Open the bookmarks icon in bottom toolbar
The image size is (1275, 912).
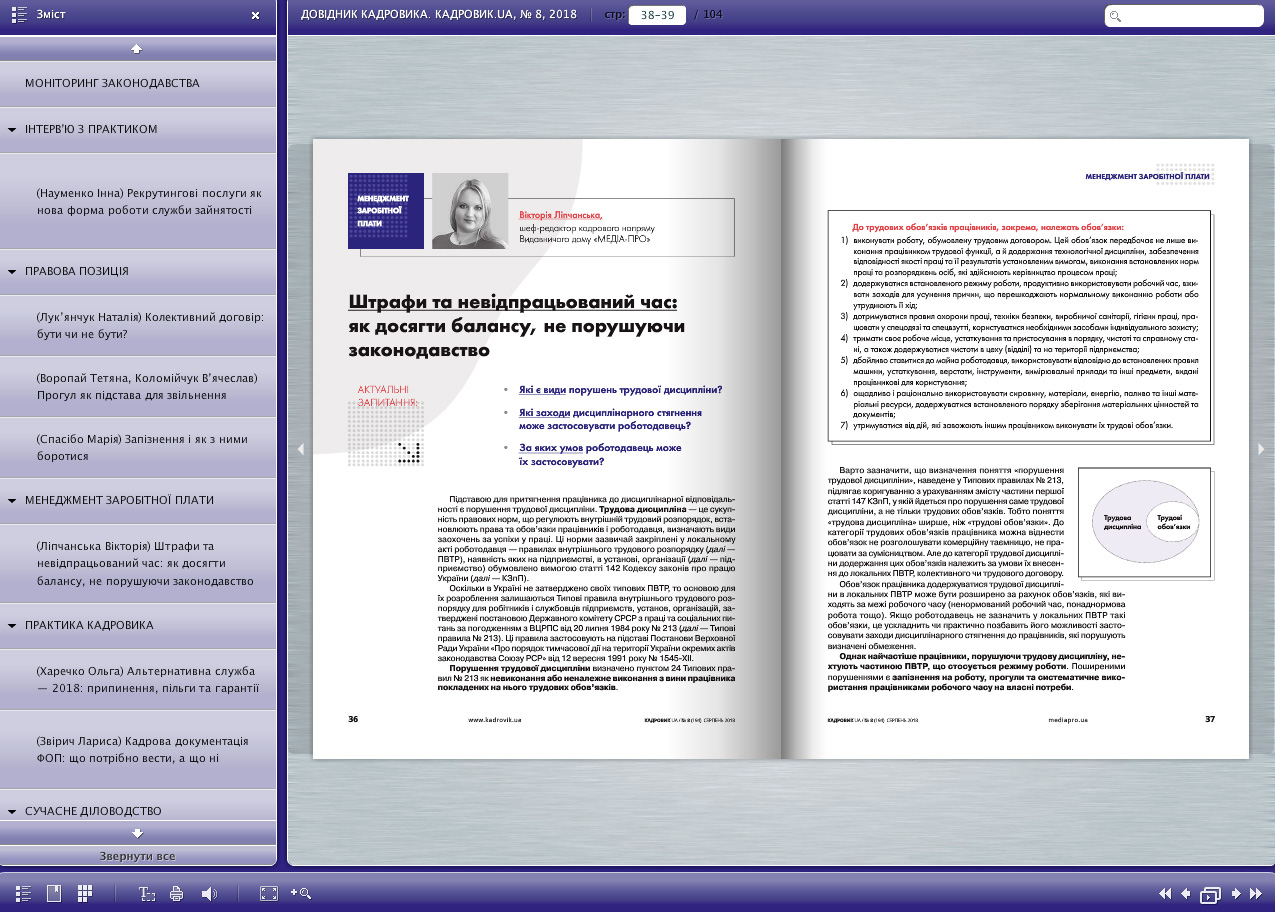(54, 893)
